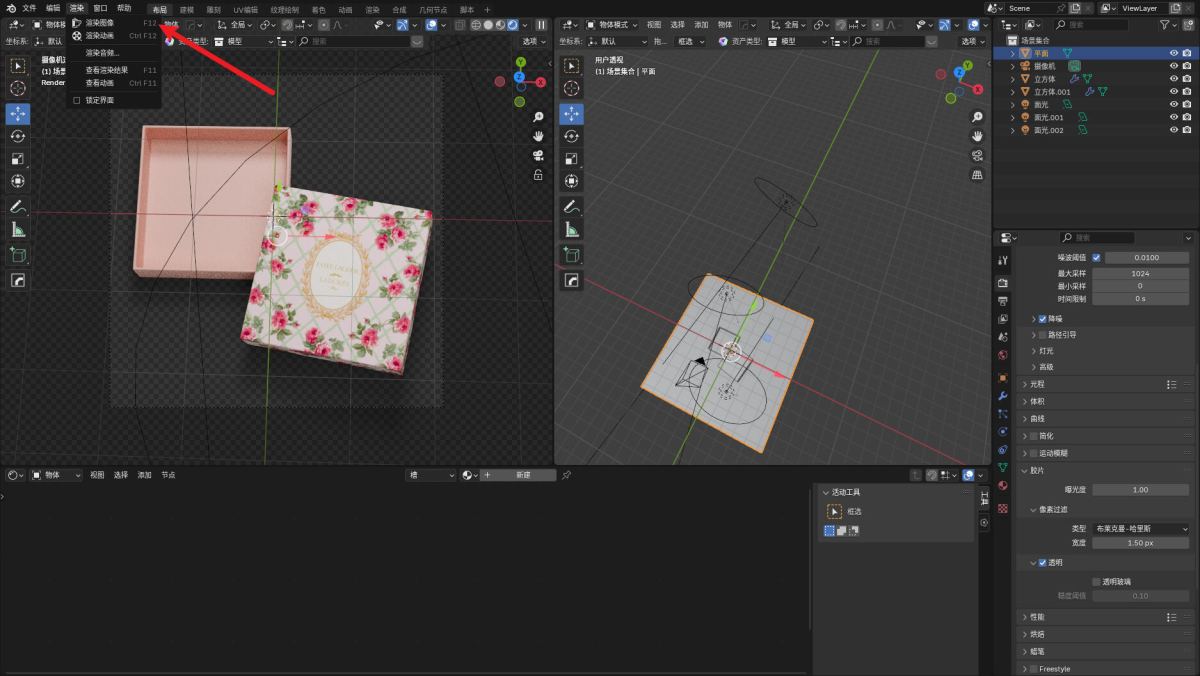
Task: Switch to the UV编辑 workspace tab
Action: 245,9
